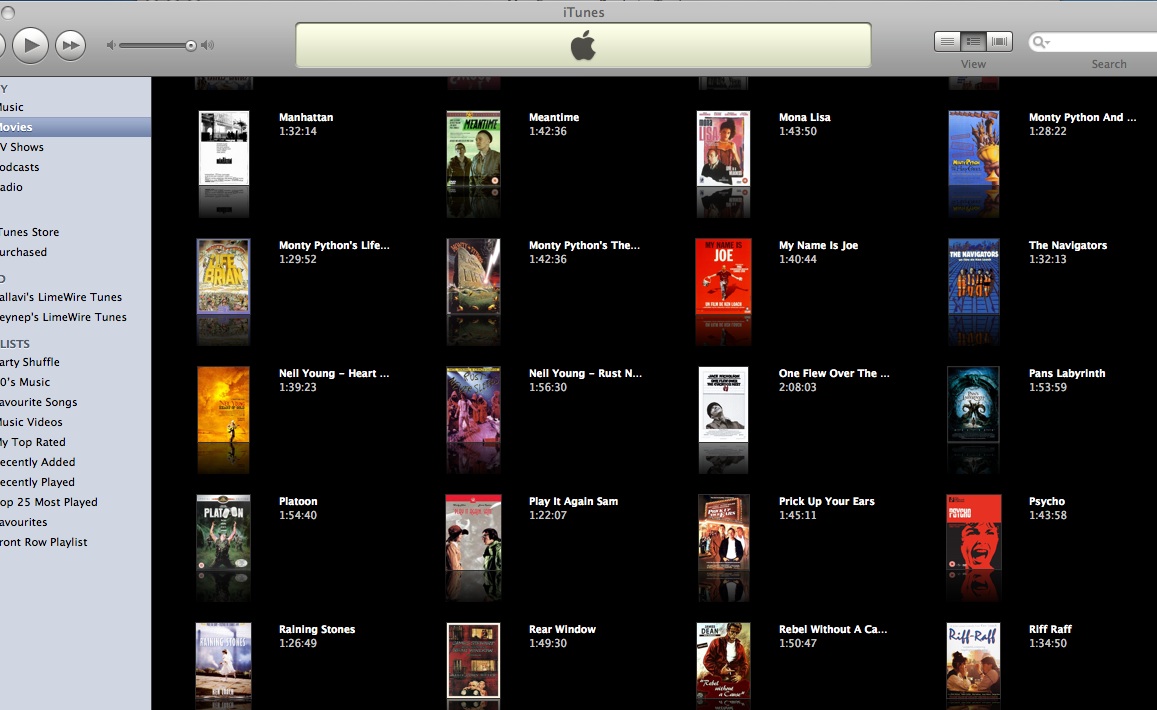Select the Manhattan movie poster

pyautogui.click(x=224, y=148)
